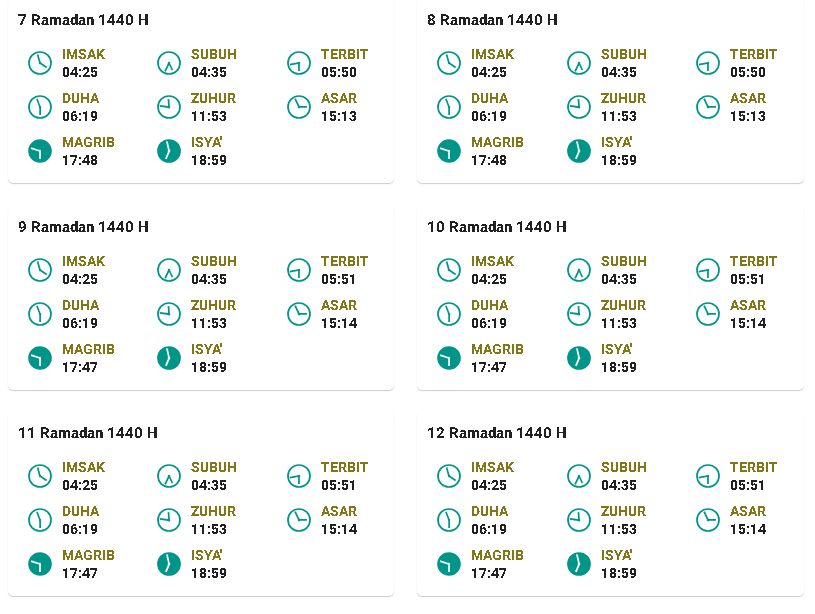
Task: Click the ZUHUR label in 12 Ramadan card
Action: [x=623, y=511]
